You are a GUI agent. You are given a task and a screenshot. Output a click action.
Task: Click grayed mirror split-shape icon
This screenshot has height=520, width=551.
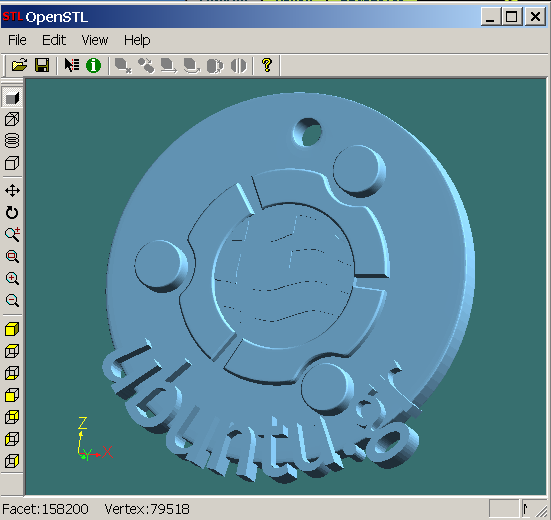239,65
